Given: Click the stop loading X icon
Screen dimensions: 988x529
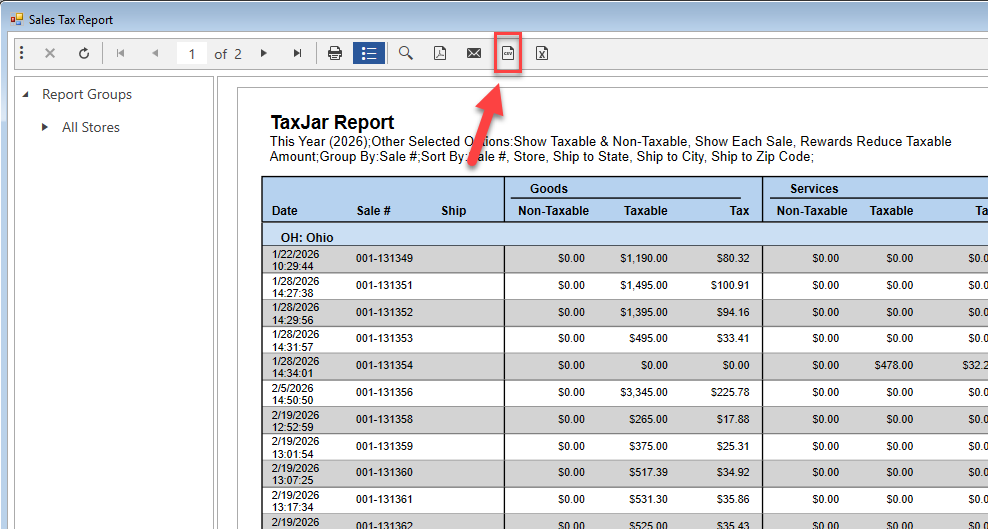Looking at the screenshot, I should click(x=50, y=53).
